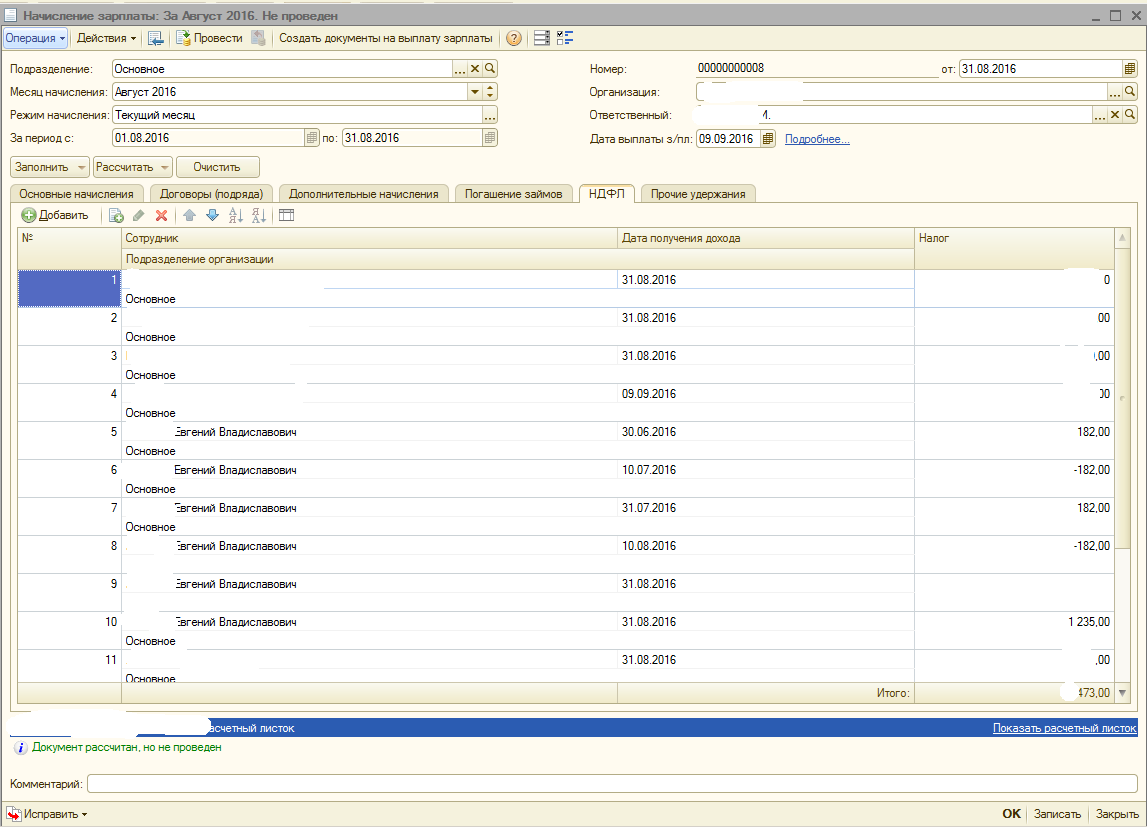Open the Месяц начисления dropdown arrow
This screenshot has width=1147, height=827.
[x=475, y=92]
